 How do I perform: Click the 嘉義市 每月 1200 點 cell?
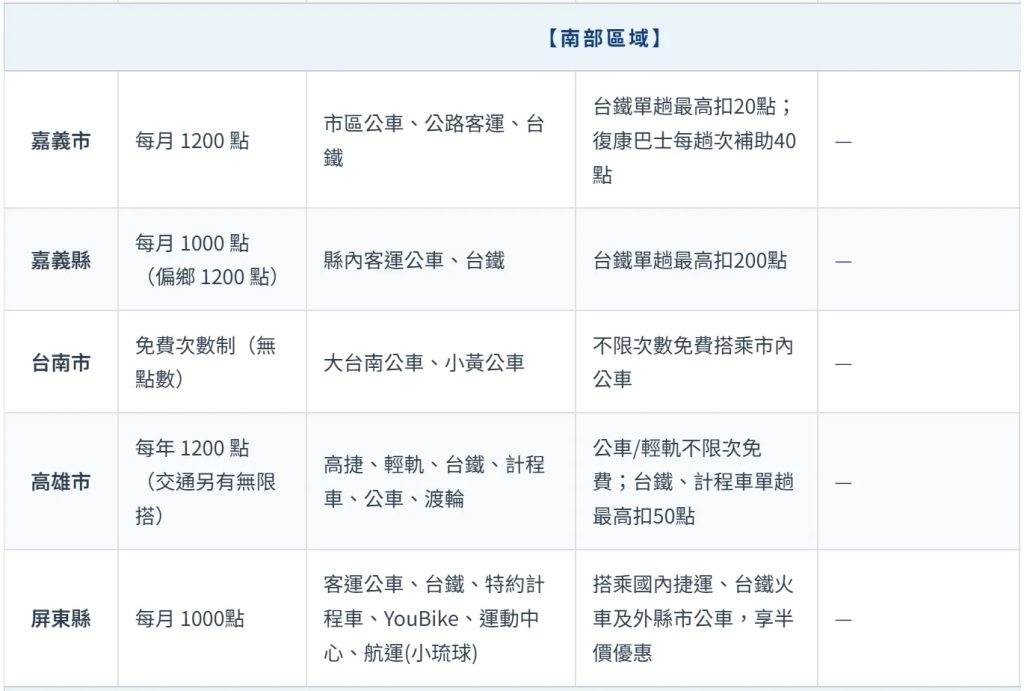pos(192,141)
